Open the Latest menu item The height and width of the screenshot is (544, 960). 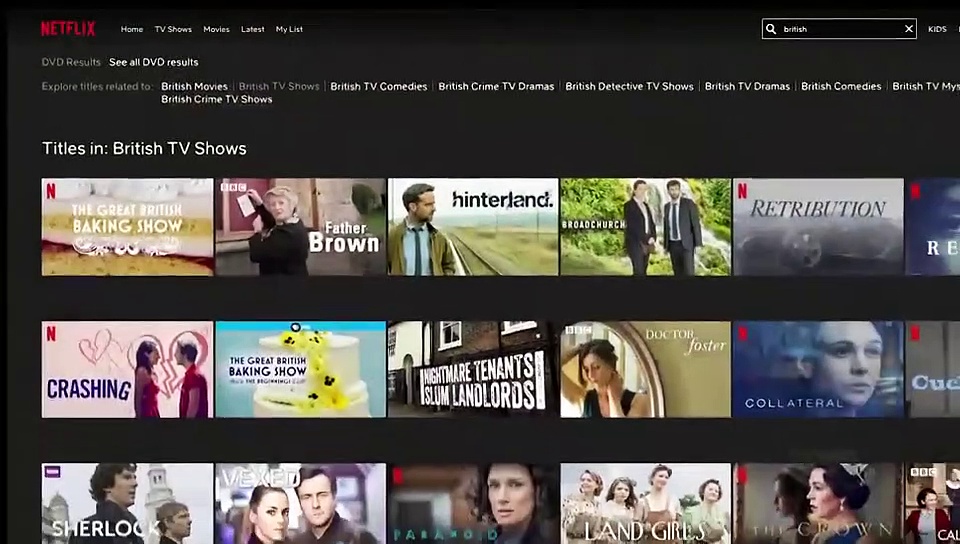click(252, 29)
